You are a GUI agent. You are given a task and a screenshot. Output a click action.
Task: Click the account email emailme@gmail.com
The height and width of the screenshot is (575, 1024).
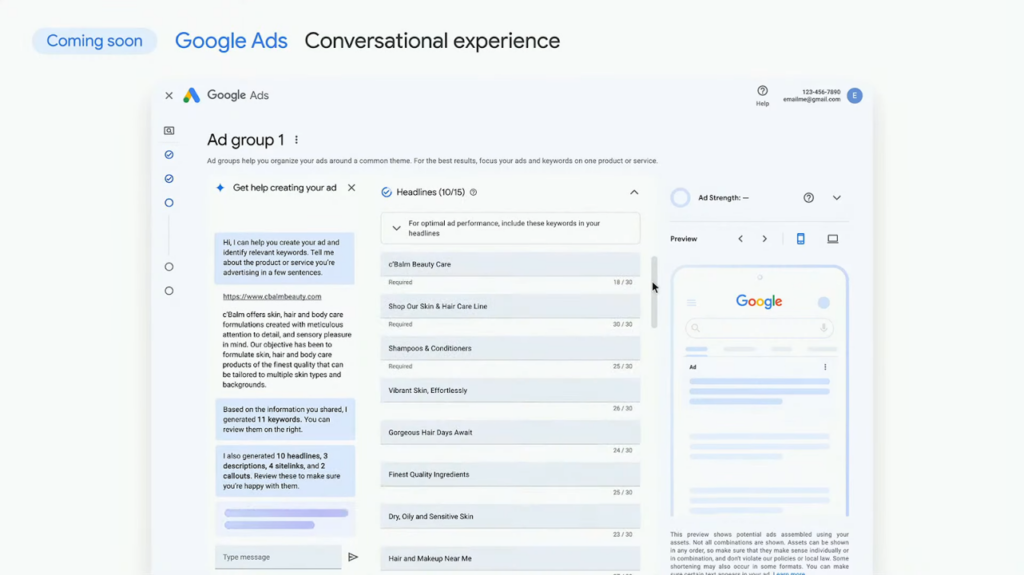812,99
